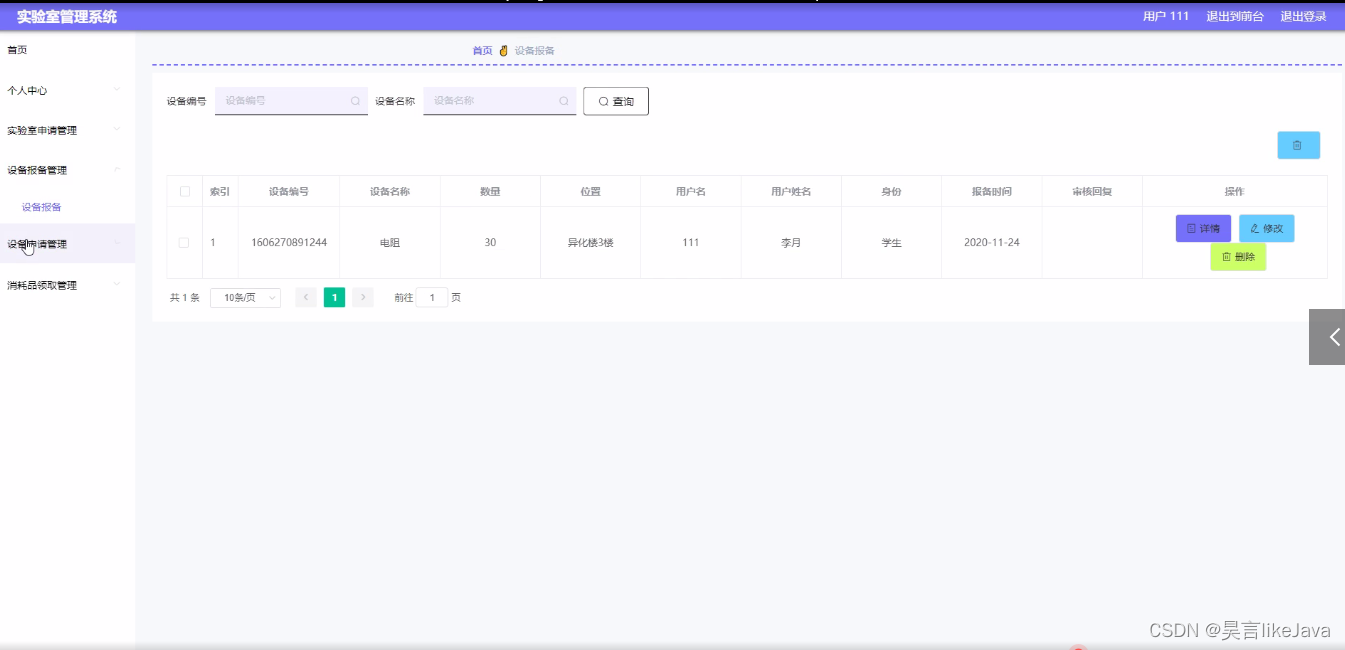This screenshot has height=650, width=1345.
Task: Open the 10条/页 page size dropdown
Action: tap(245, 297)
